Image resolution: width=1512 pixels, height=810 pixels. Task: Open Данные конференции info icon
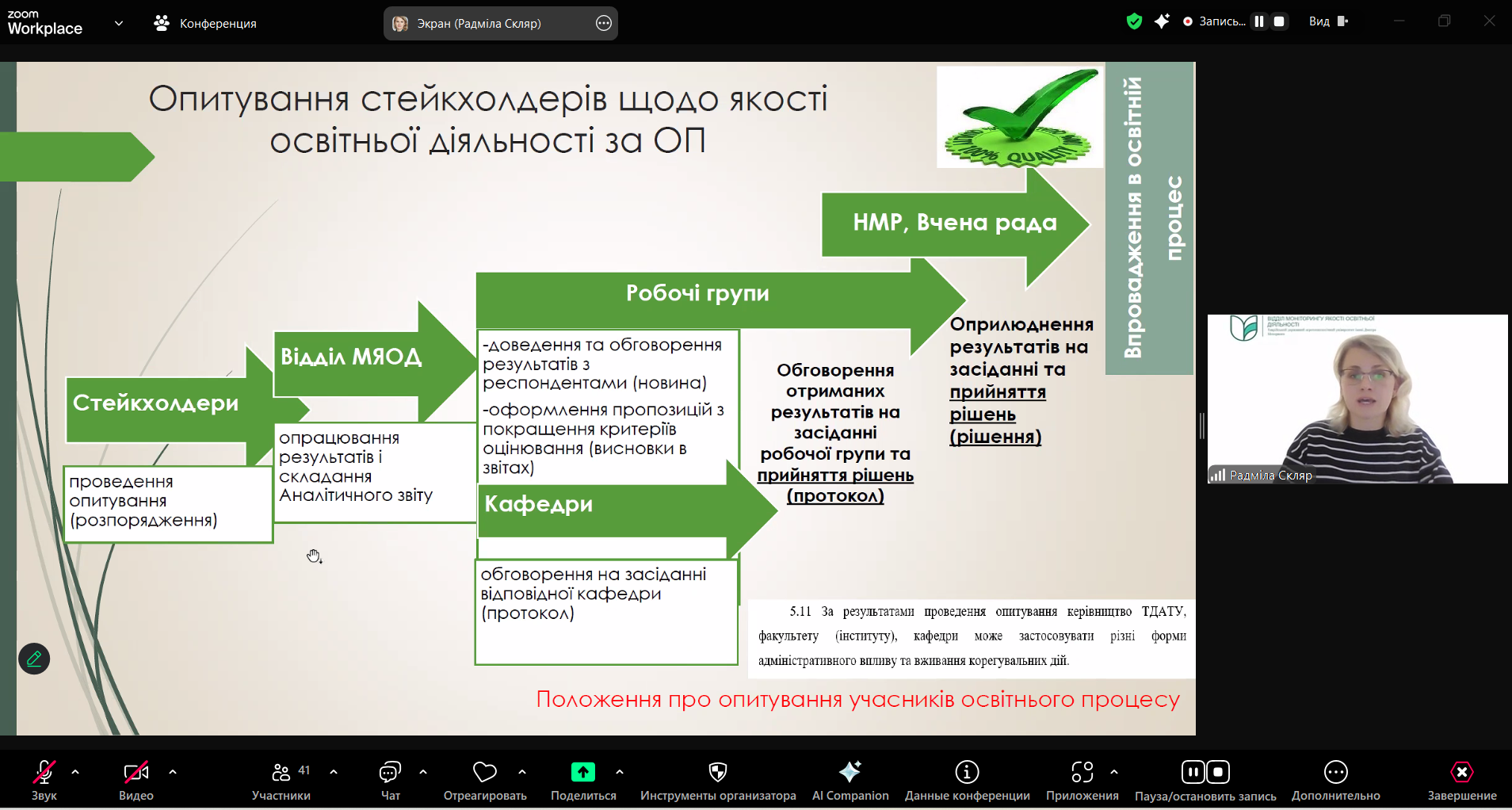coord(968,772)
